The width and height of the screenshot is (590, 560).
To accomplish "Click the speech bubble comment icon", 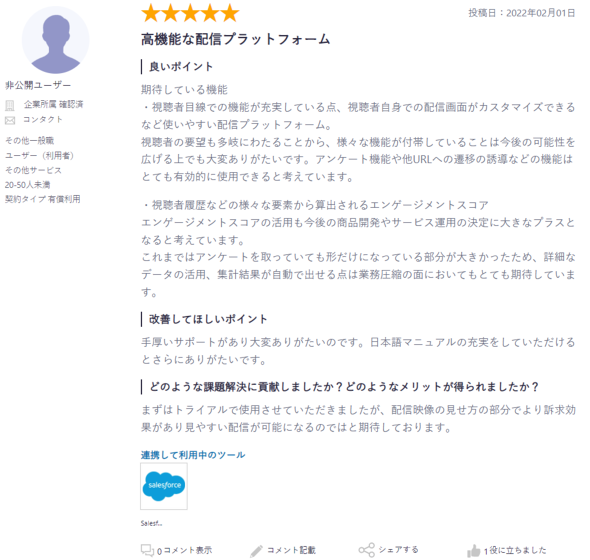I will tap(147, 551).
